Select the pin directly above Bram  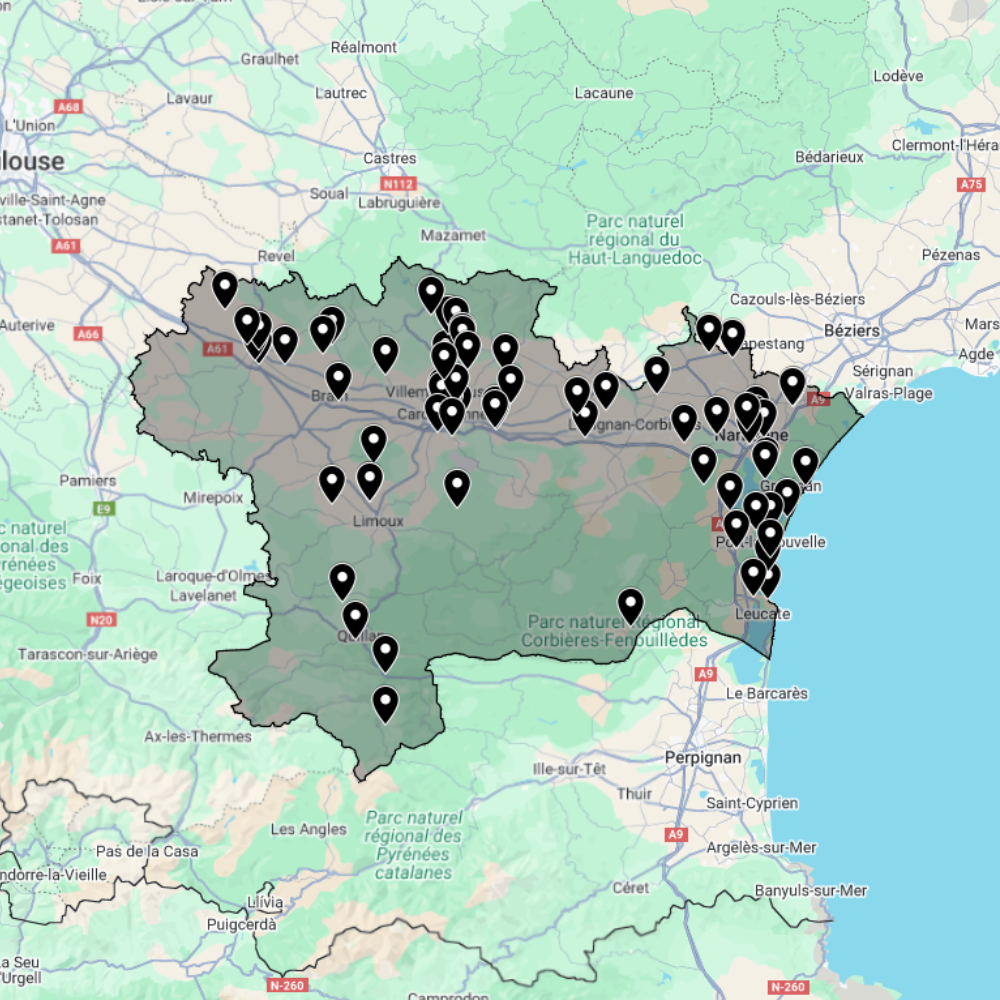point(338,380)
